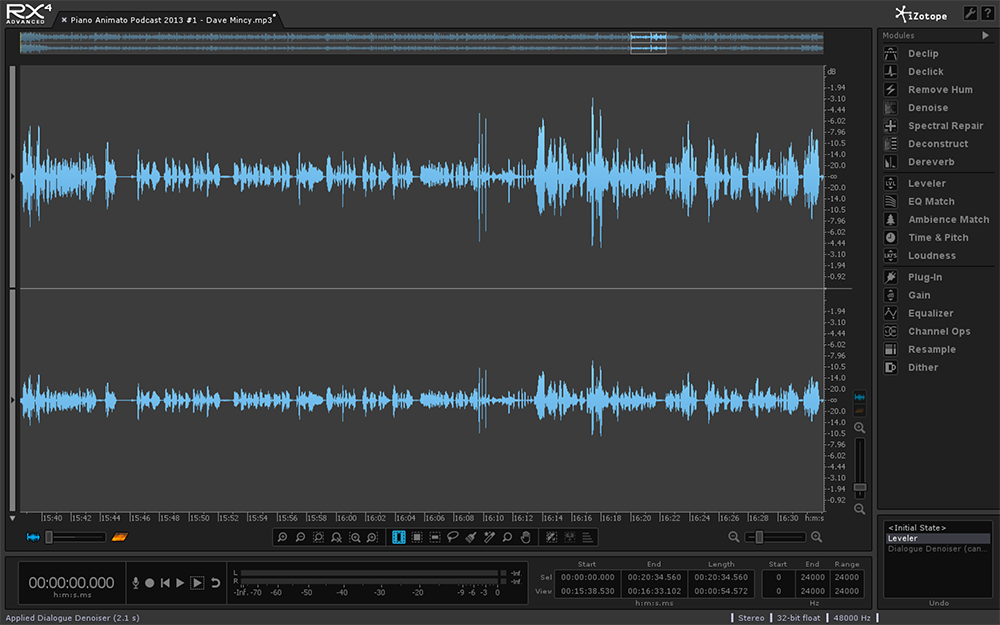Select Dialogue Denoiser step in undo history
1000x625 pixels.
tap(938, 548)
